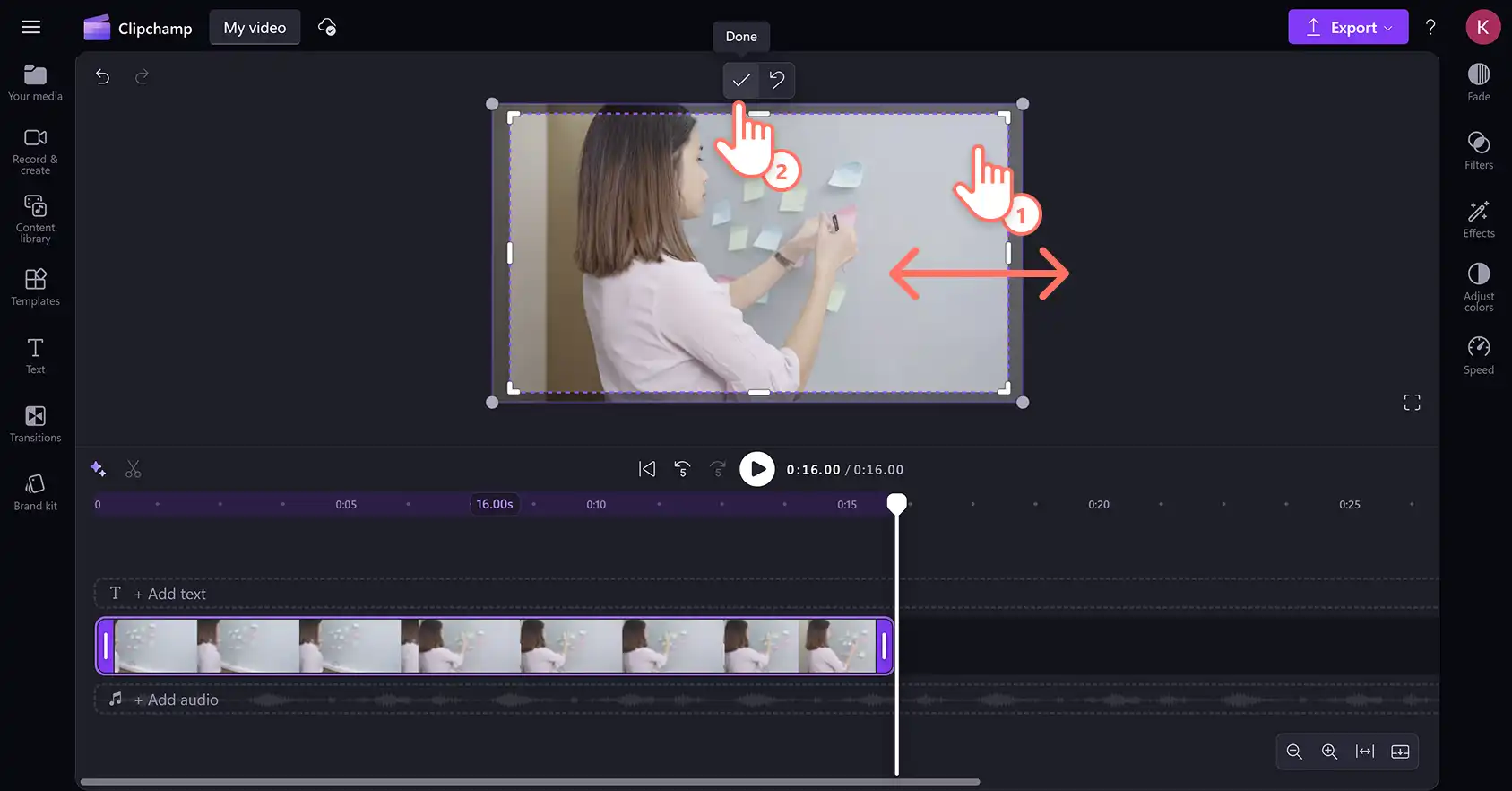Click the playhead at 0:16
The width and height of the screenshot is (1512, 791).
point(896,504)
